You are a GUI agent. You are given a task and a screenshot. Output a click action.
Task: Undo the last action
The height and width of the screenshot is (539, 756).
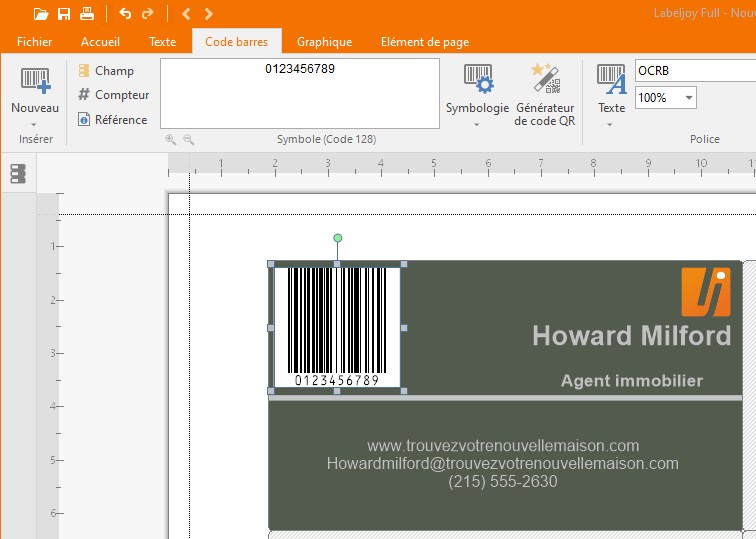(x=125, y=13)
